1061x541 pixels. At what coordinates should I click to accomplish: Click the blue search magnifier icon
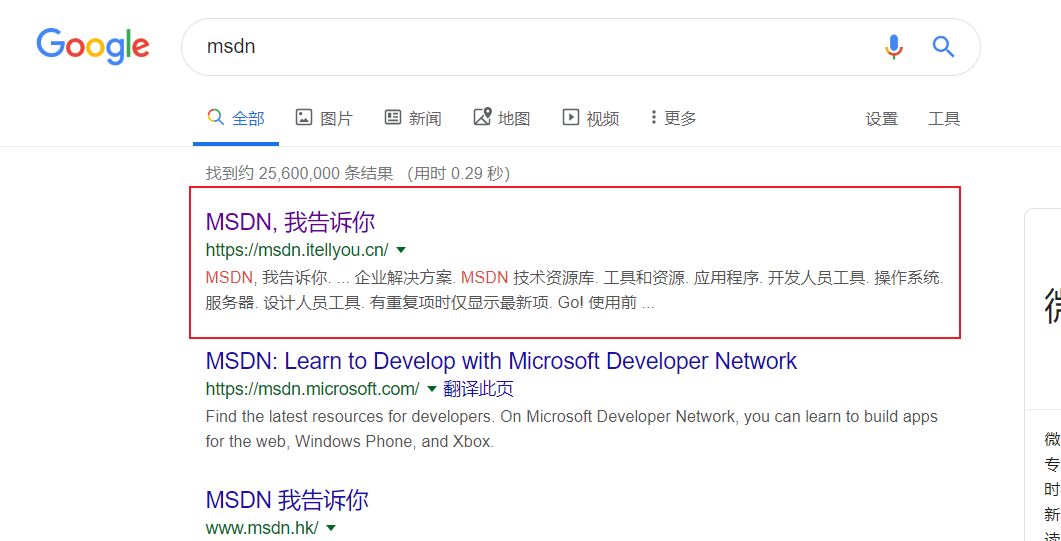943,47
